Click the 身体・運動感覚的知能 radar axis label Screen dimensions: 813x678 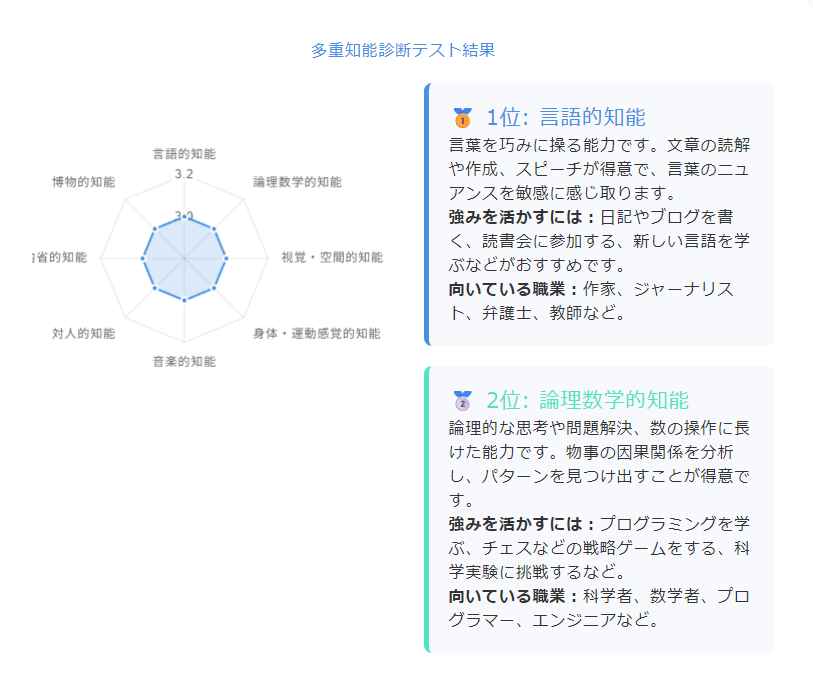(316, 333)
